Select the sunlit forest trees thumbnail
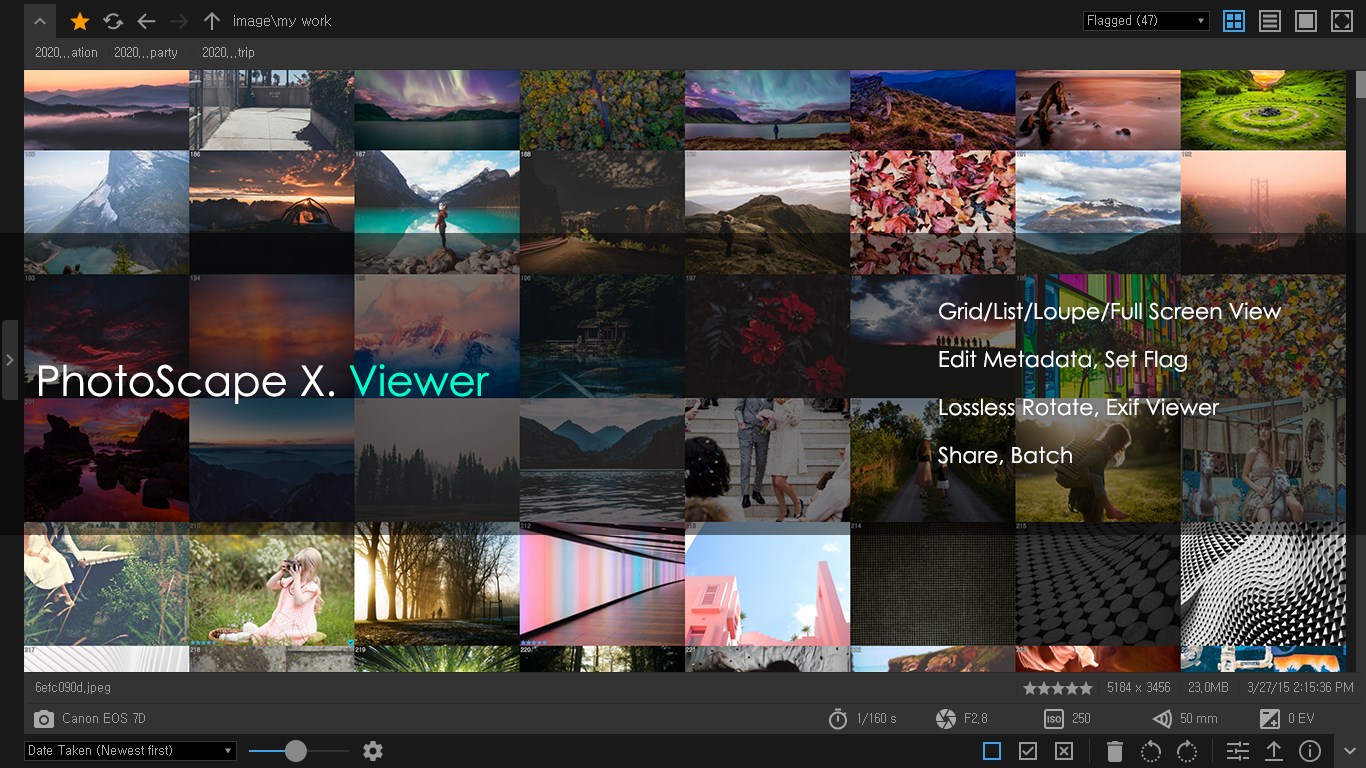The image size is (1366, 768). tap(437, 584)
